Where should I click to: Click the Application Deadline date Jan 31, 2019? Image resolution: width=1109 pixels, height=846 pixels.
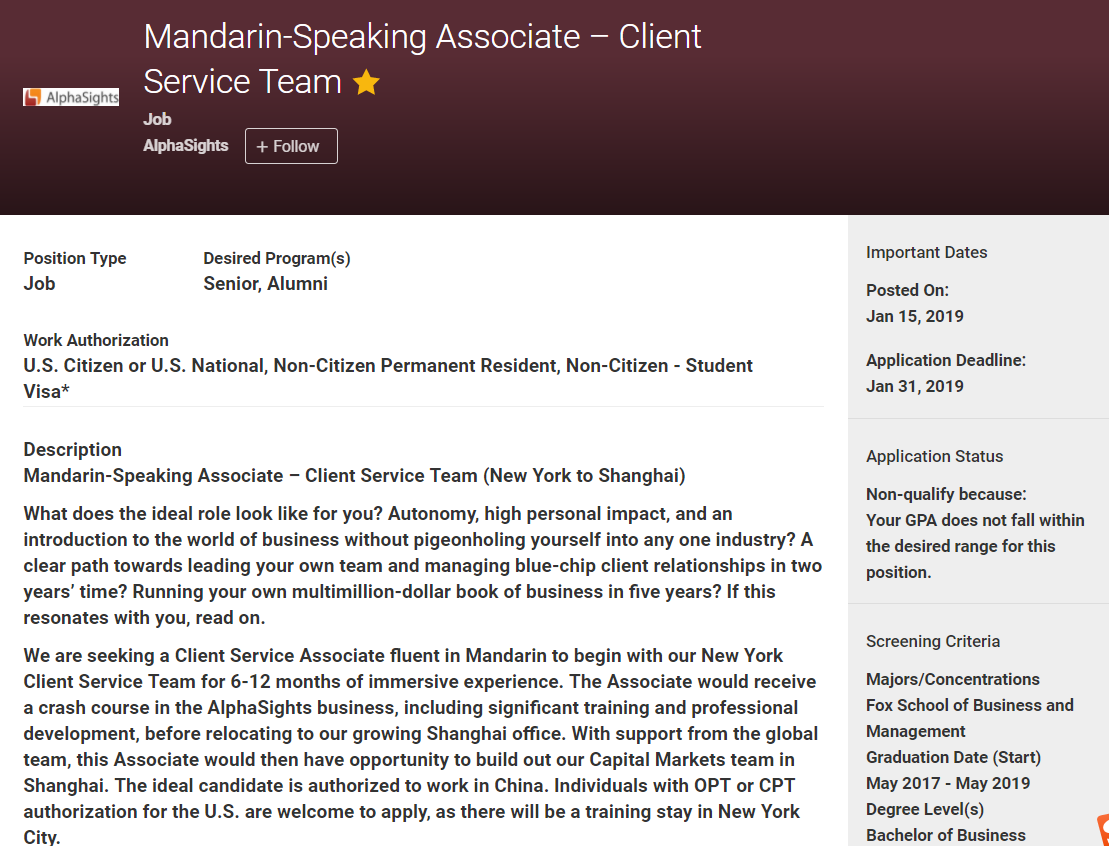tap(915, 386)
